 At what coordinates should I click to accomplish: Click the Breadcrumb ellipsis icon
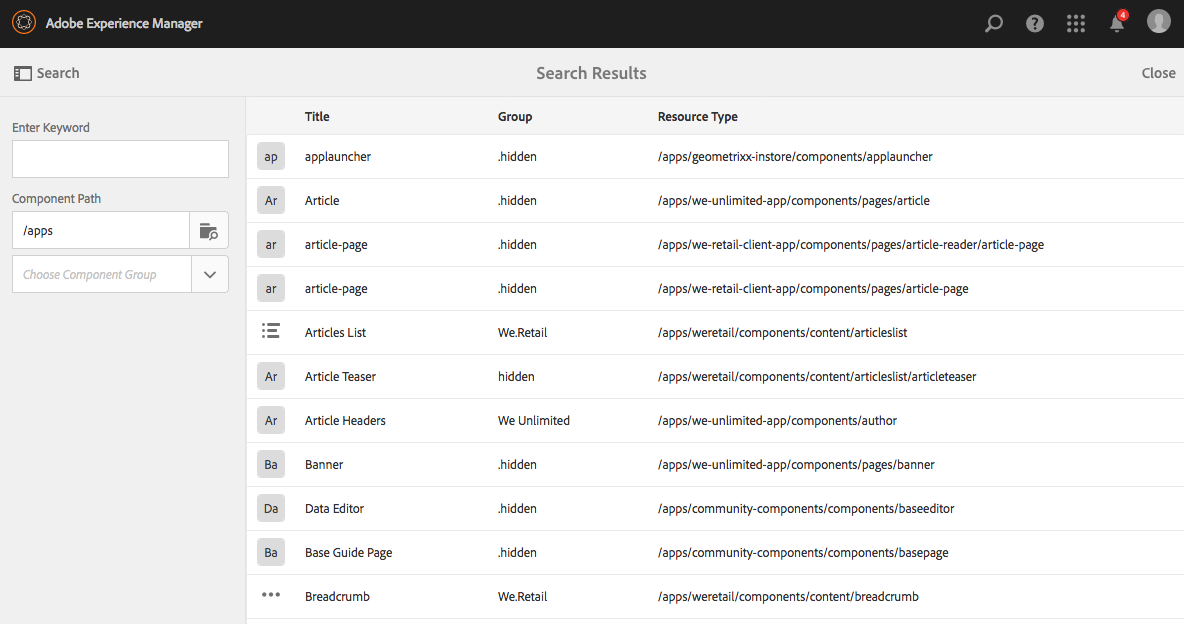[271, 595]
